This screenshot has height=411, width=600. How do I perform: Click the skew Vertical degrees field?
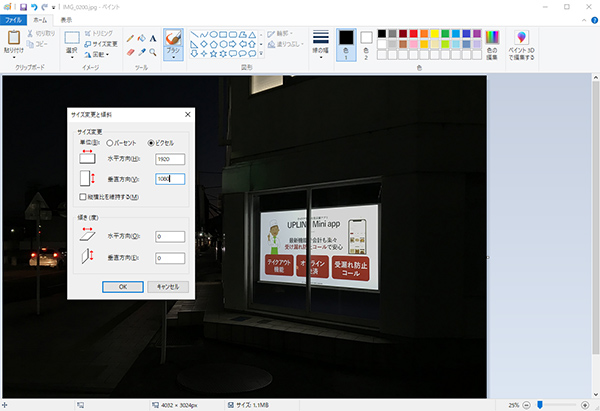(x=170, y=258)
